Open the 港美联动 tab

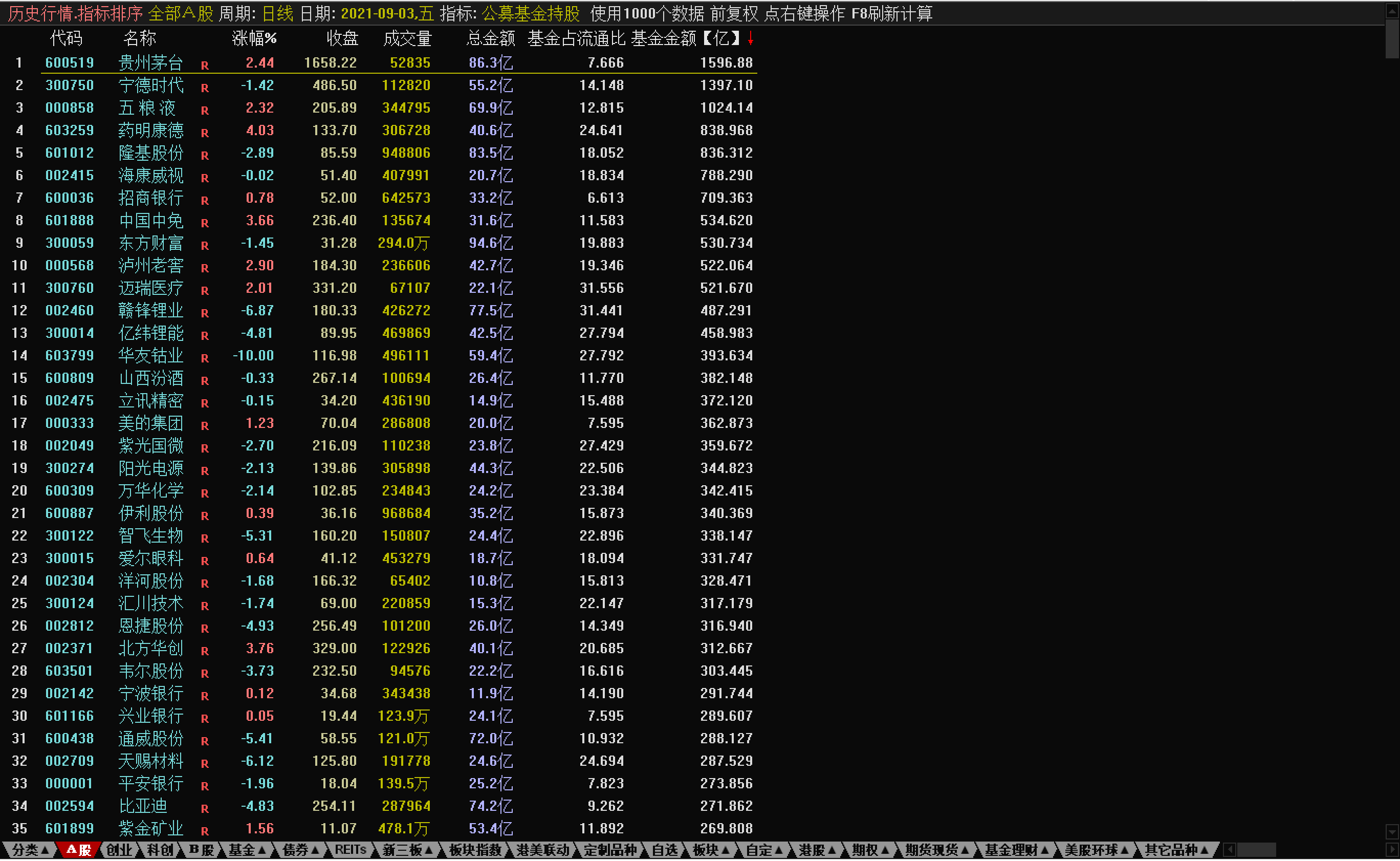pyautogui.click(x=542, y=850)
